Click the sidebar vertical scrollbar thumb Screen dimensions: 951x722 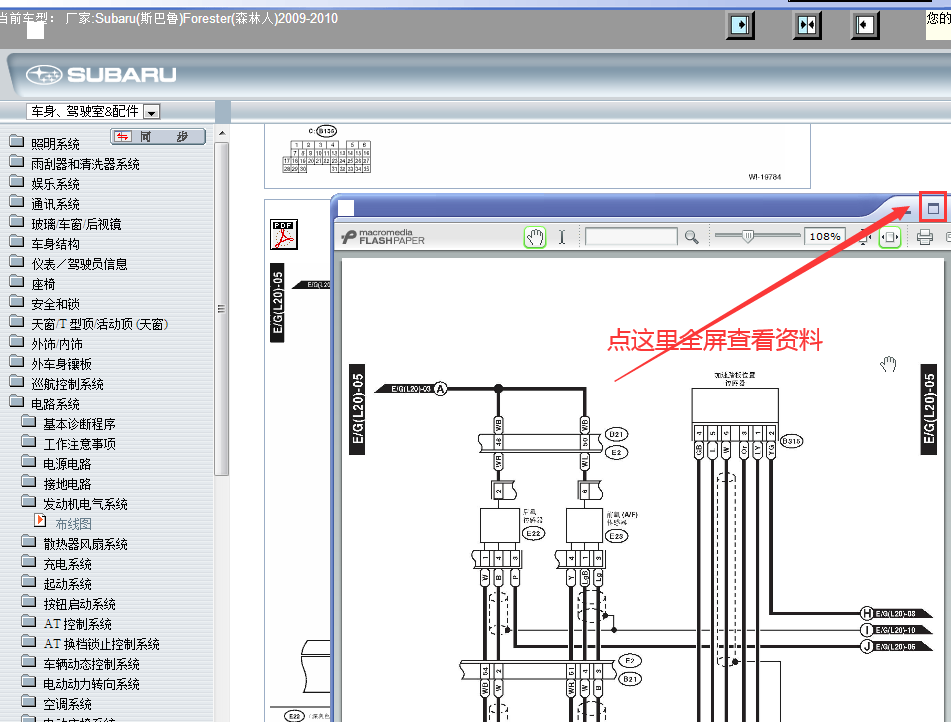pos(222,309)
